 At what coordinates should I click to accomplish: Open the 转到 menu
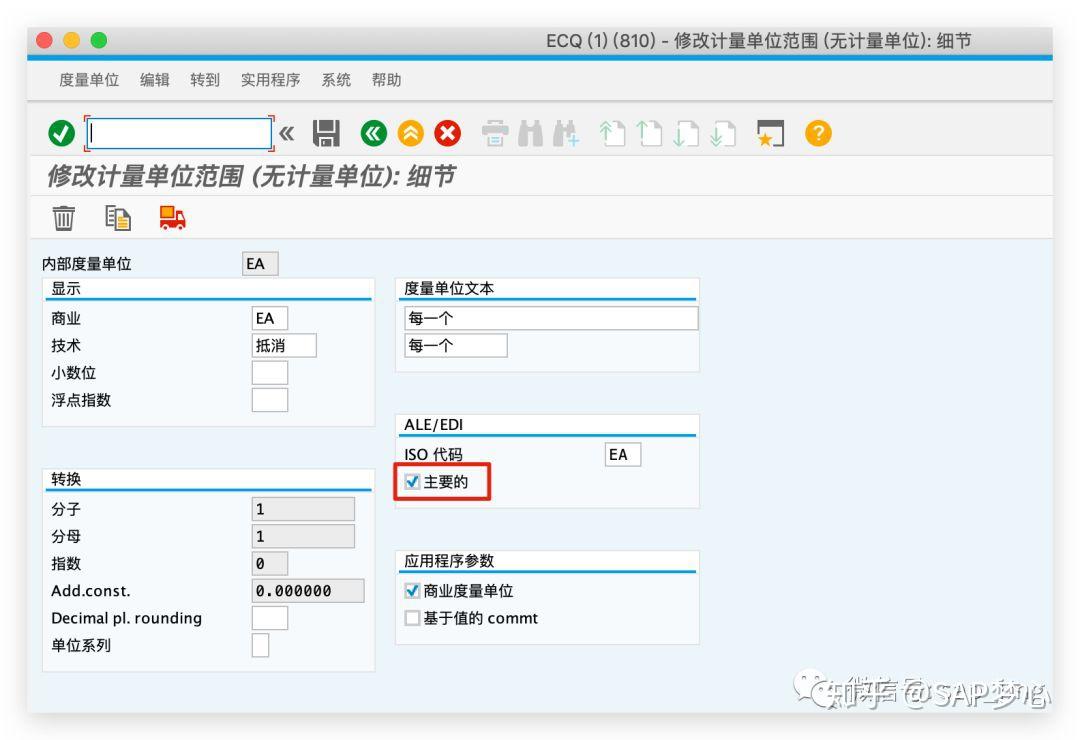tap(205, 80)
